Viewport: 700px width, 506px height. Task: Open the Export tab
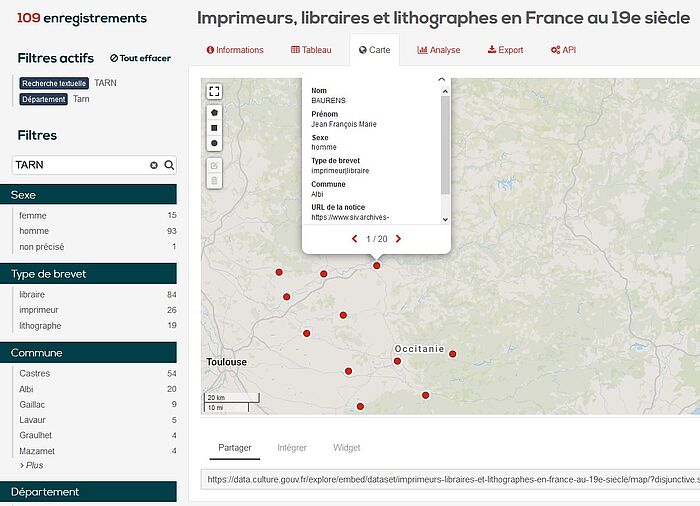[505, 50]
